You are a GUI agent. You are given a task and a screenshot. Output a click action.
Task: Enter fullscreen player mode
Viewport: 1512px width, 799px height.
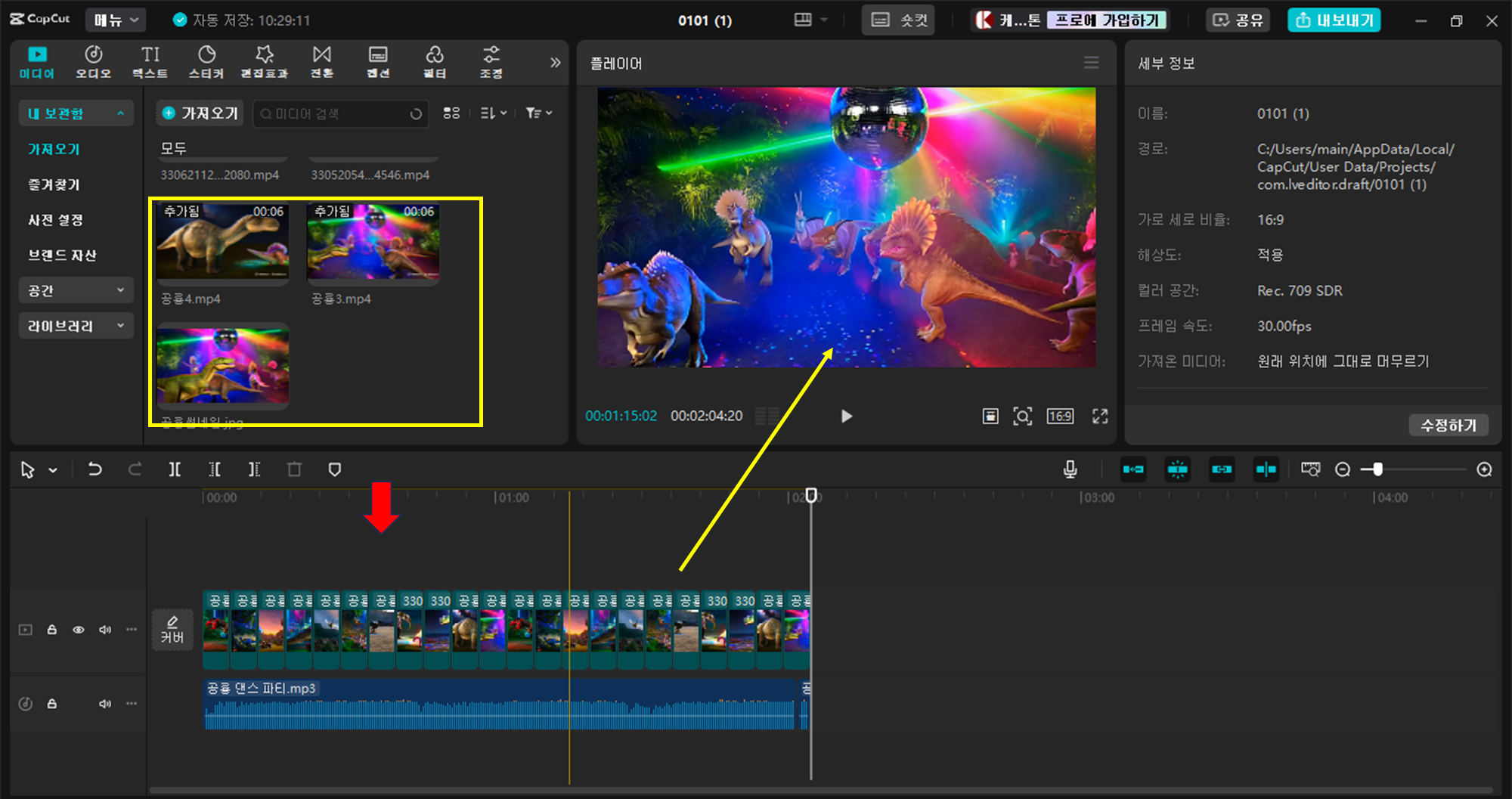(1100, 416)
